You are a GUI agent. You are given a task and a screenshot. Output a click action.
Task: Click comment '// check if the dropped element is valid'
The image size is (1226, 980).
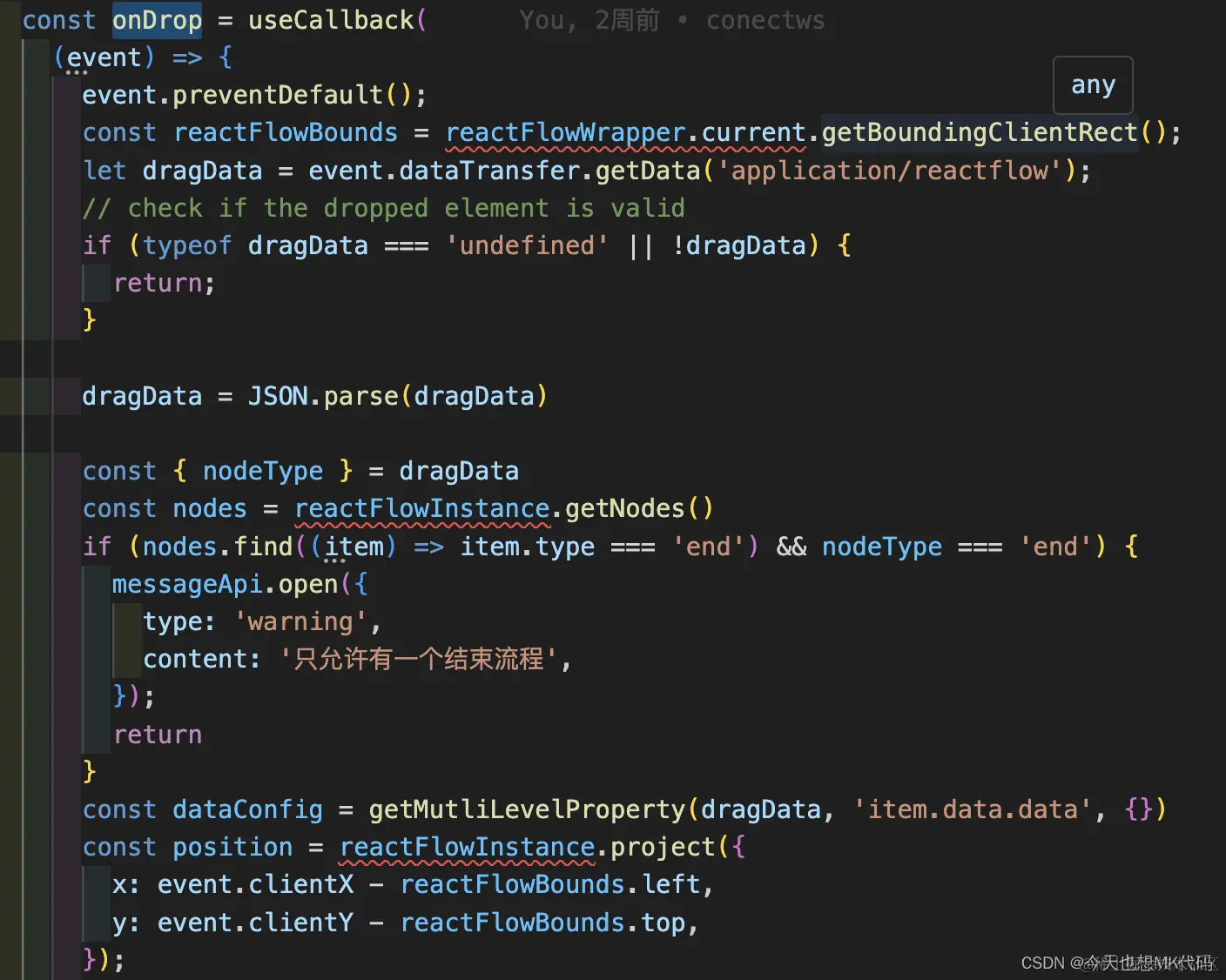point(384,208)
